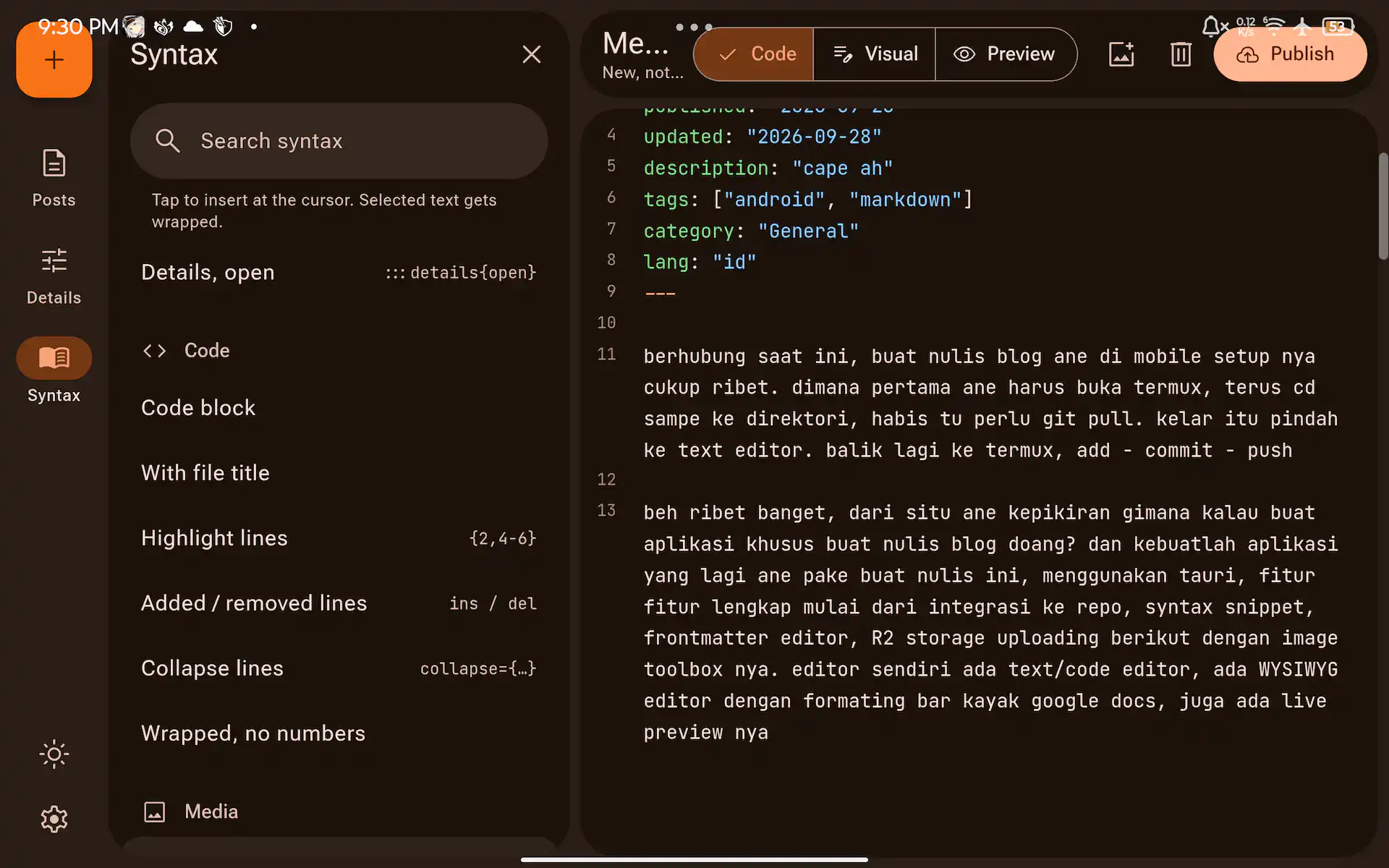
Task: Click the updated: "2026-09-28" line
Action: (x=763, y=137)
